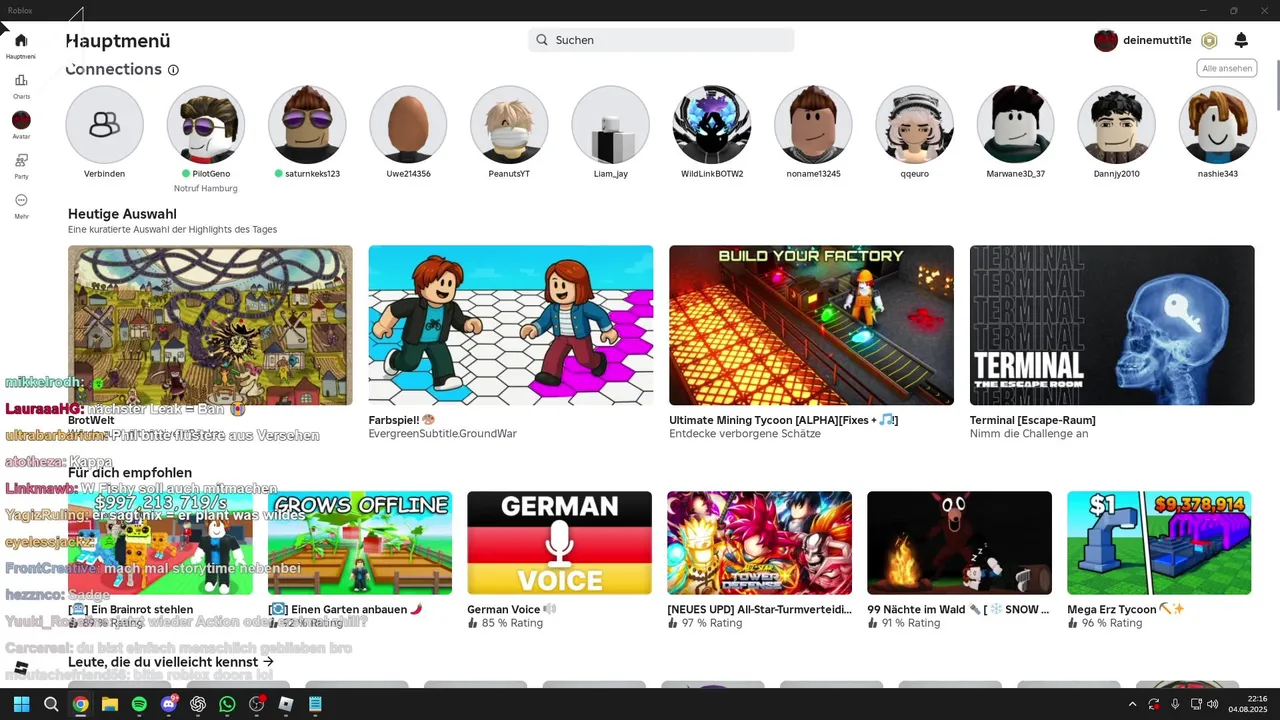Click the update sync tray icon
1280x720 pixels.
tap(1154, 704)
